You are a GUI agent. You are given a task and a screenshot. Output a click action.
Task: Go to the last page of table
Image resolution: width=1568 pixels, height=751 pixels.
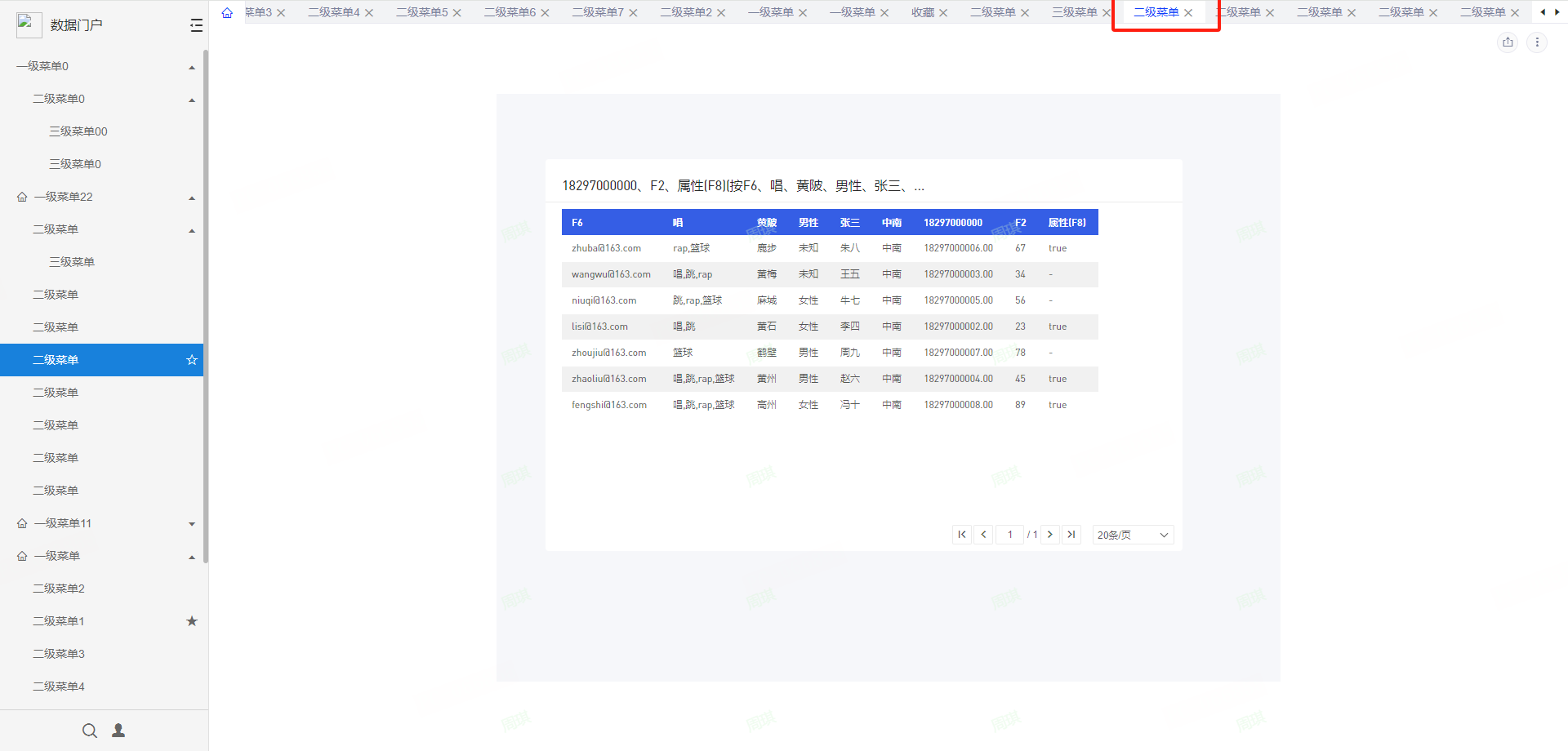pos(1071,535)
